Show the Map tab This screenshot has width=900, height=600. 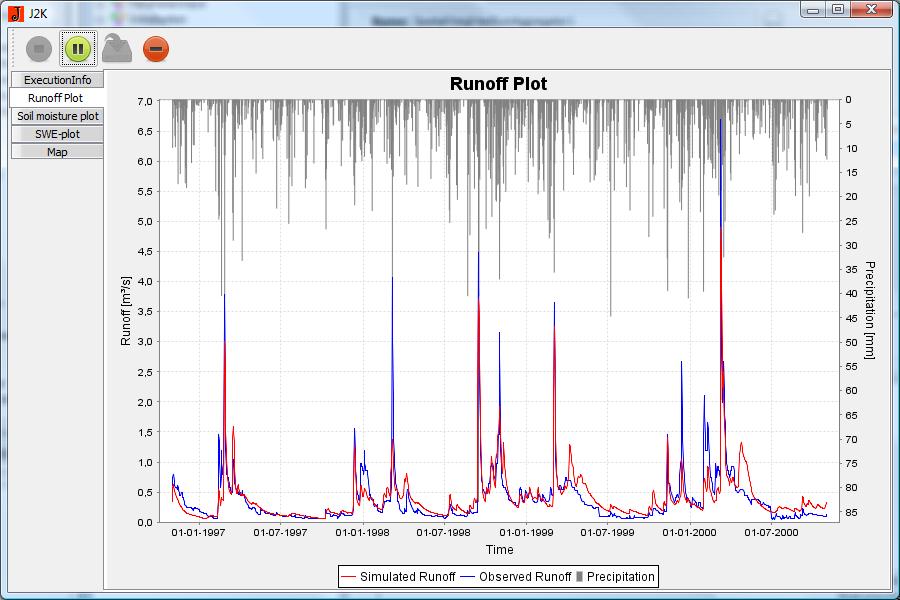coord(57,152)
